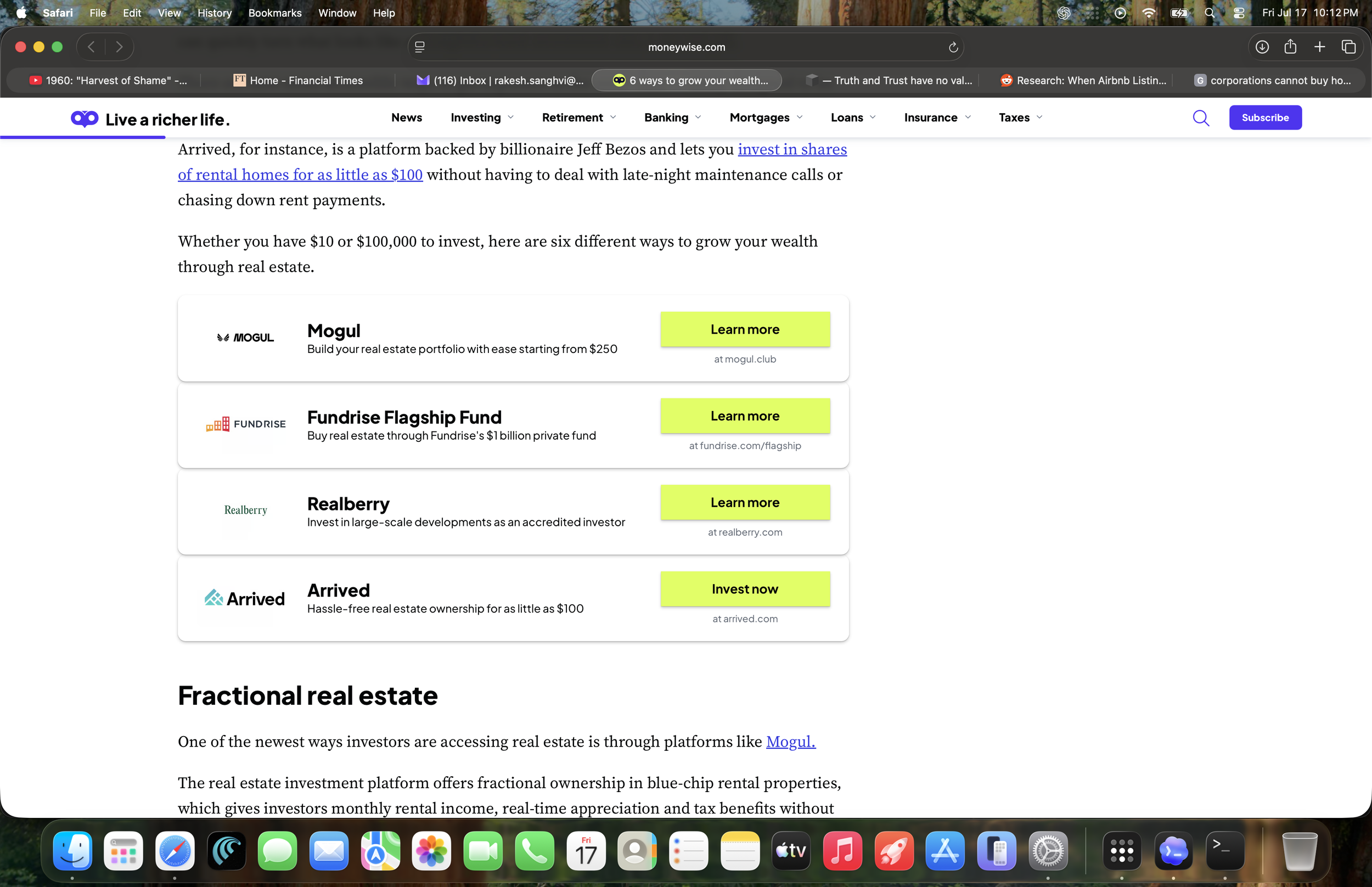
Task: Click the moneywise.com address field
Action: pyautogui.click(x=685, y=47)
